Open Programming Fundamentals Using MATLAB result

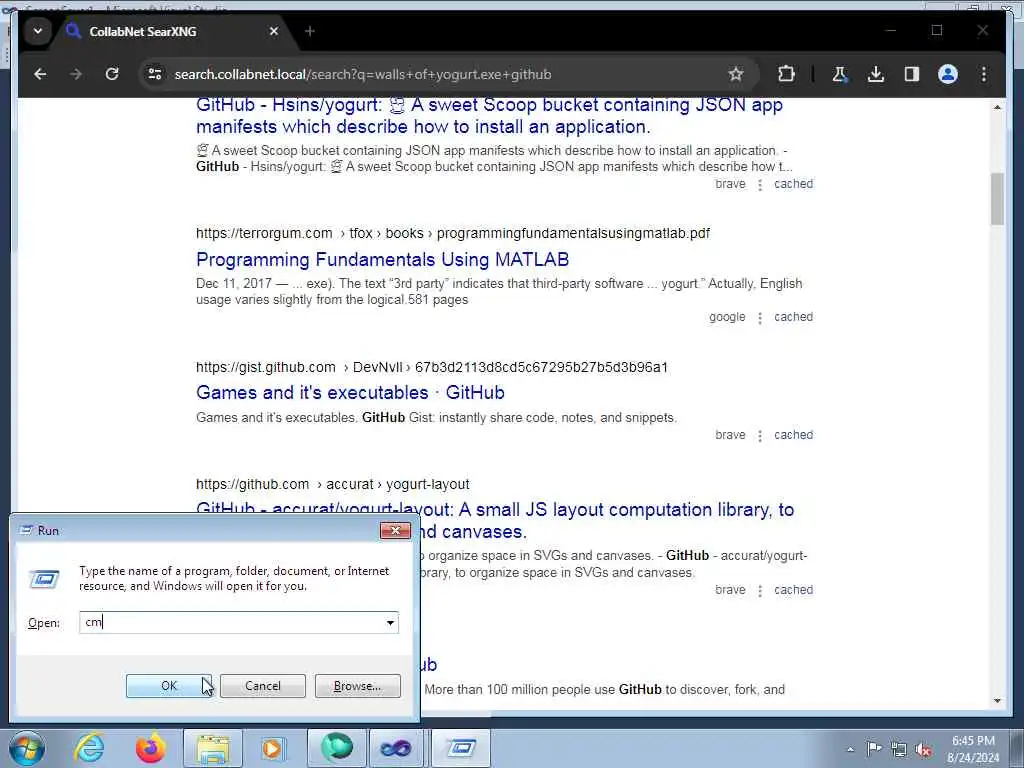[x=383, y=260]
